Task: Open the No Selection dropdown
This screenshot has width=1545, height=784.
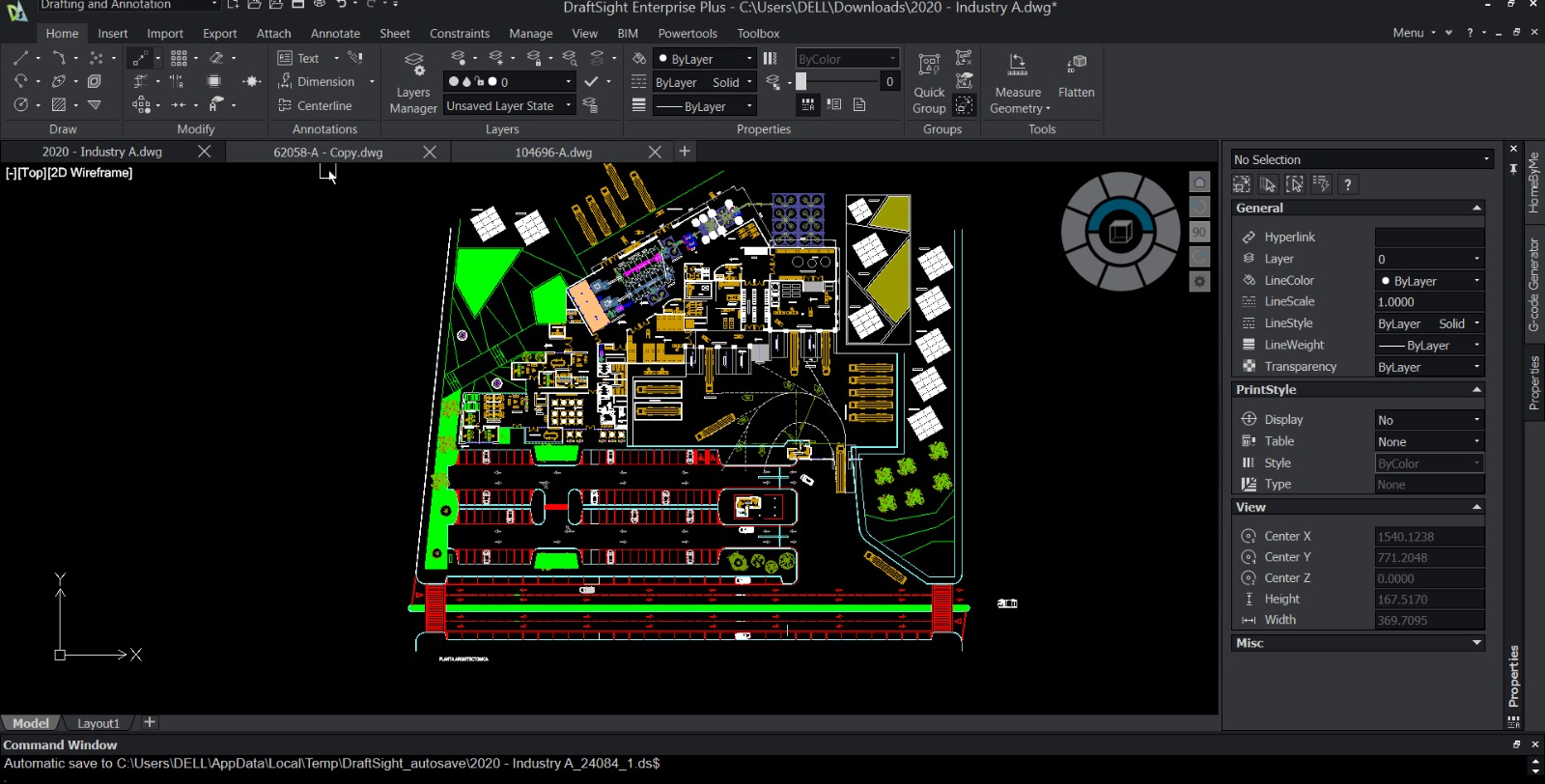Action: click(x=1485, y=160)
